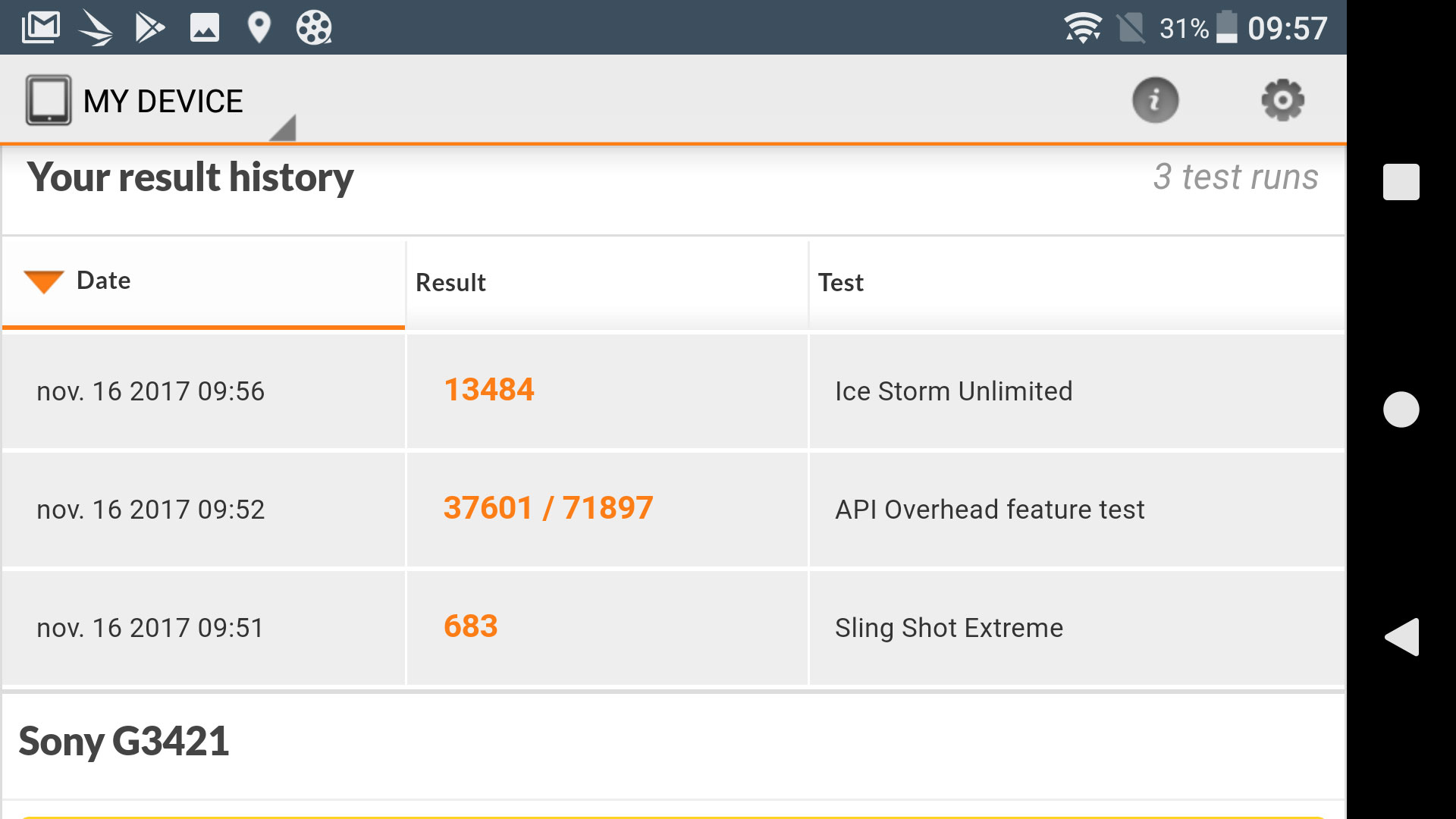Image resolution: width=1456 pixels, height=819 pixels.
Task: Open the film reel notification icon
Action: (314, 28)
